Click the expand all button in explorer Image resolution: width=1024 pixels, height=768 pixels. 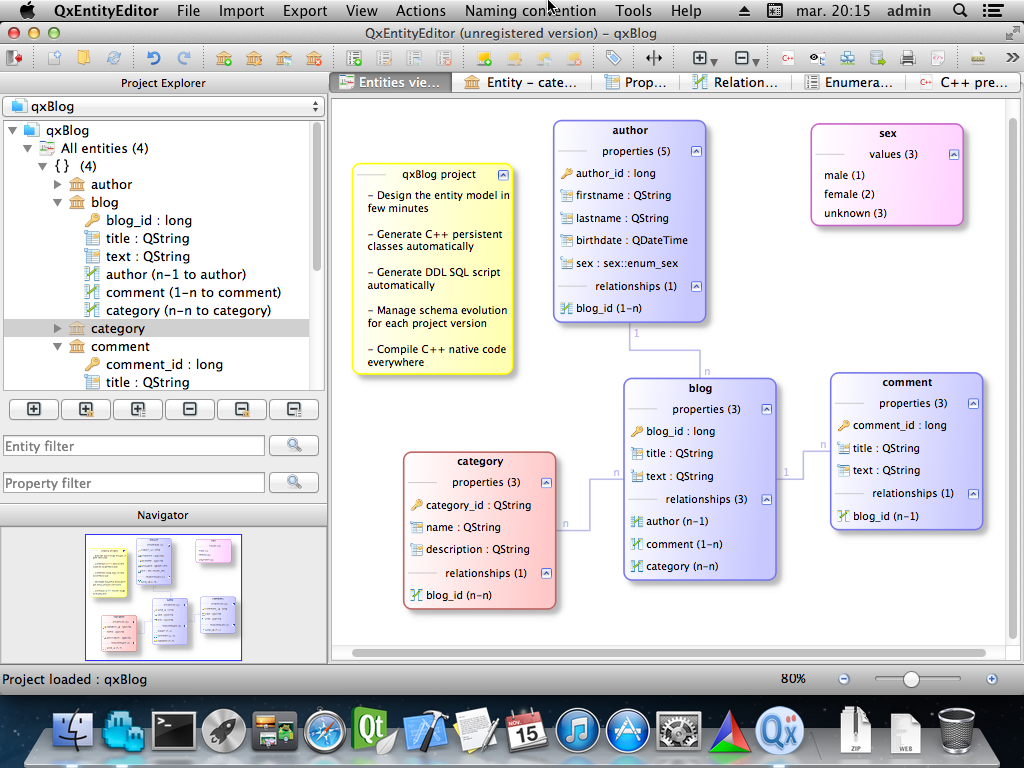[x=34, y=409]
